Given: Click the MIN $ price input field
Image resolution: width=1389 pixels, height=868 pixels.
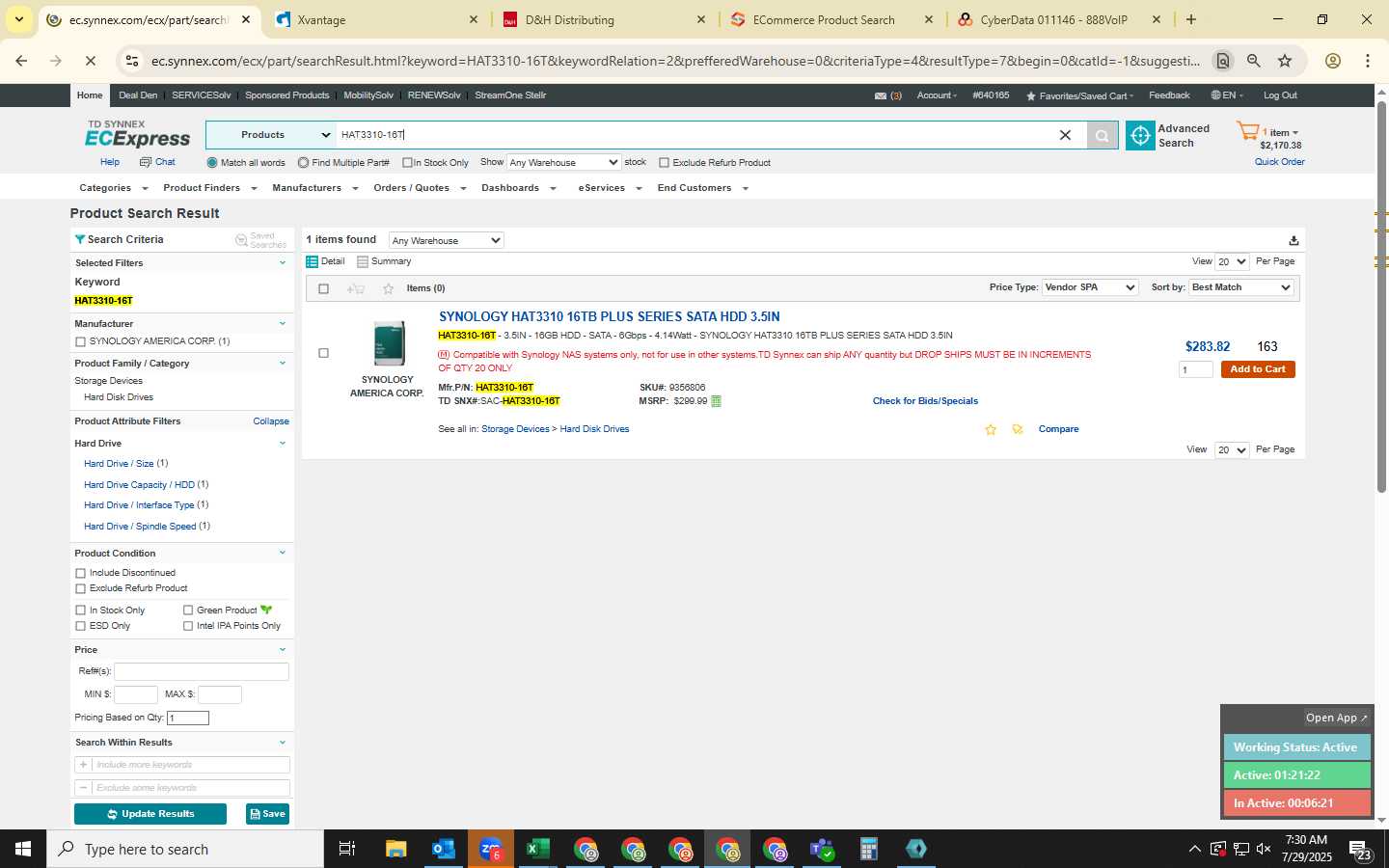Looking at the screenshot, I should 136,694.
